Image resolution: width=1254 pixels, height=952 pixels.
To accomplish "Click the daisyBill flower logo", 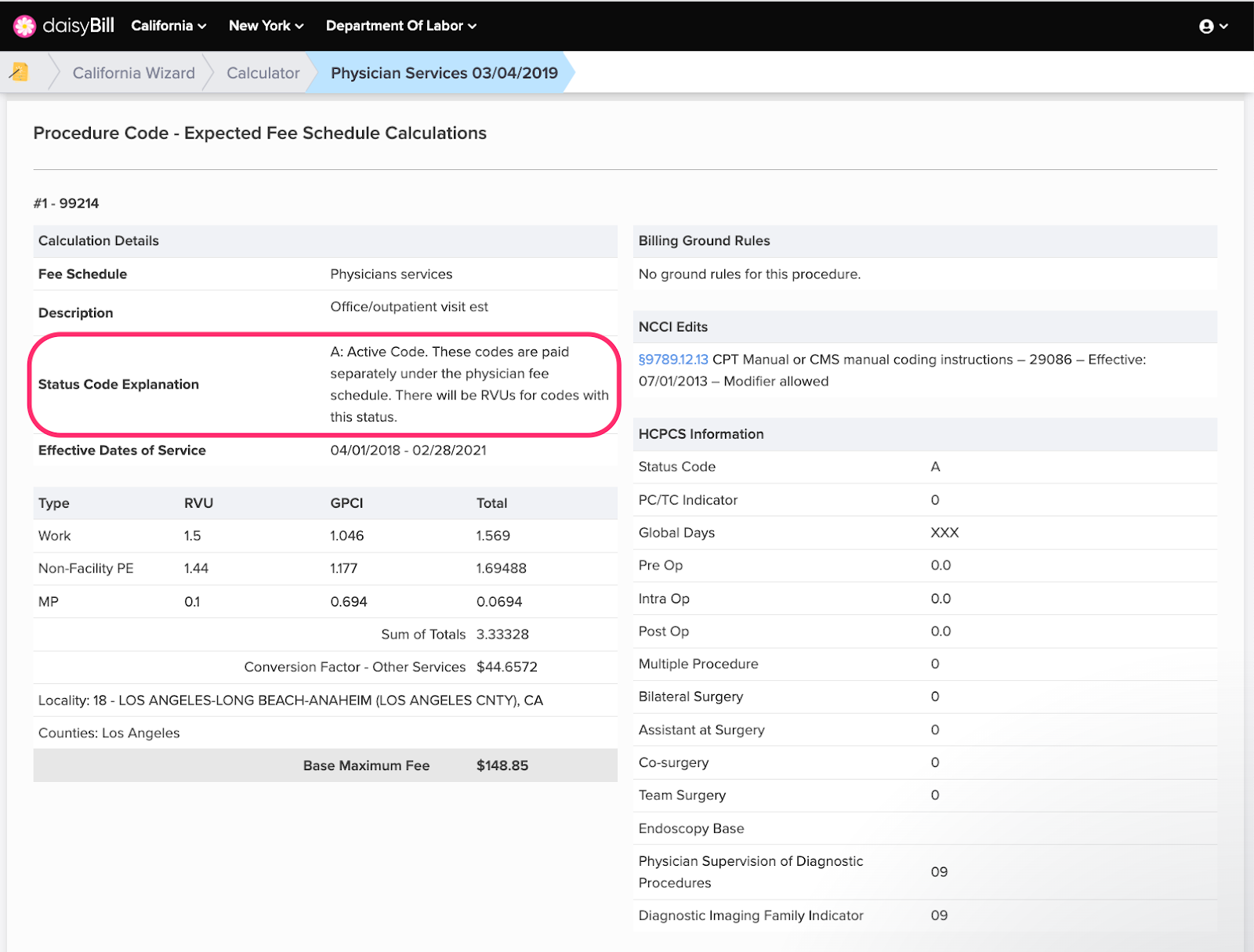I will click(x=24, y=26).
